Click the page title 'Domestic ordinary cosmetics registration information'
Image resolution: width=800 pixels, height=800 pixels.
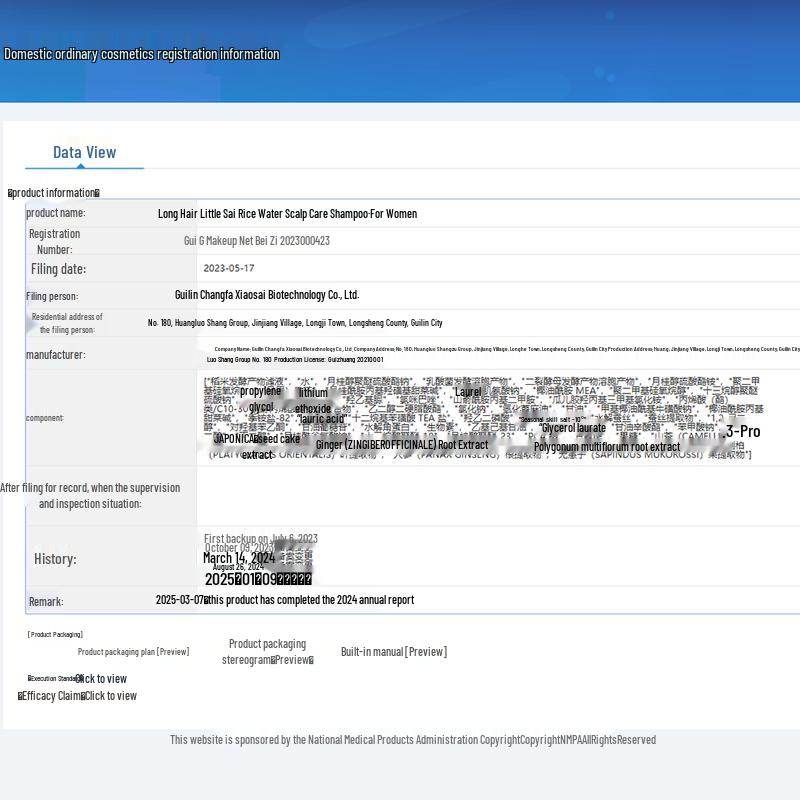(x=142, y=54)
